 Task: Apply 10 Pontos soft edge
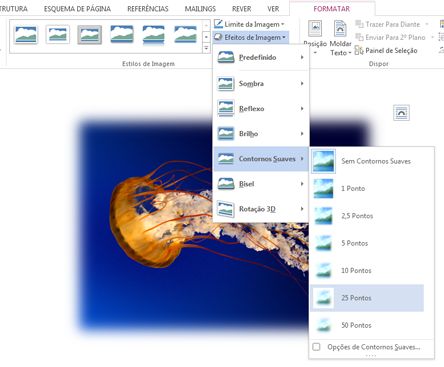pyautogui.click(x=367, y=271)
